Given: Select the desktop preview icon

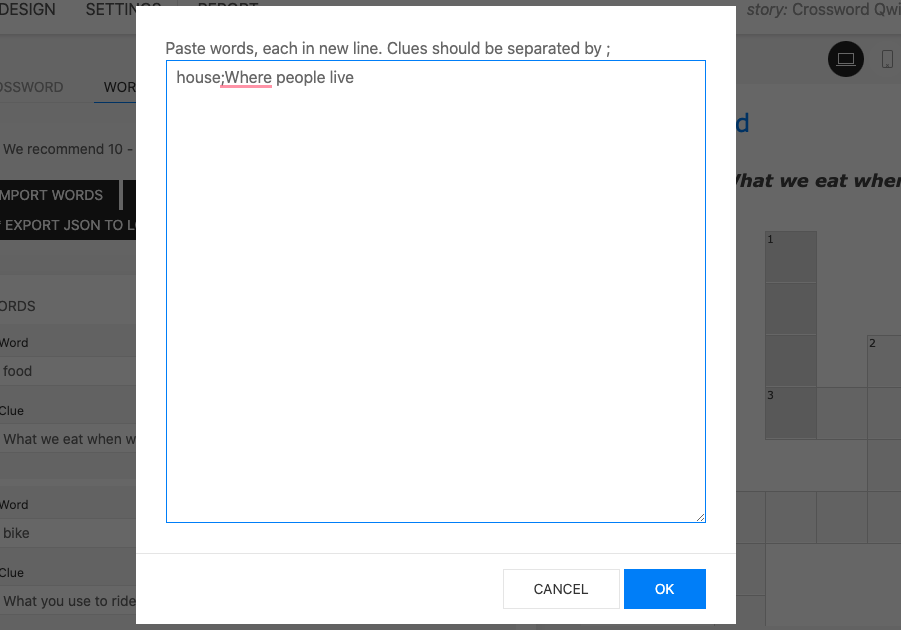Looking at the screenshot, I should click(846, 60).
